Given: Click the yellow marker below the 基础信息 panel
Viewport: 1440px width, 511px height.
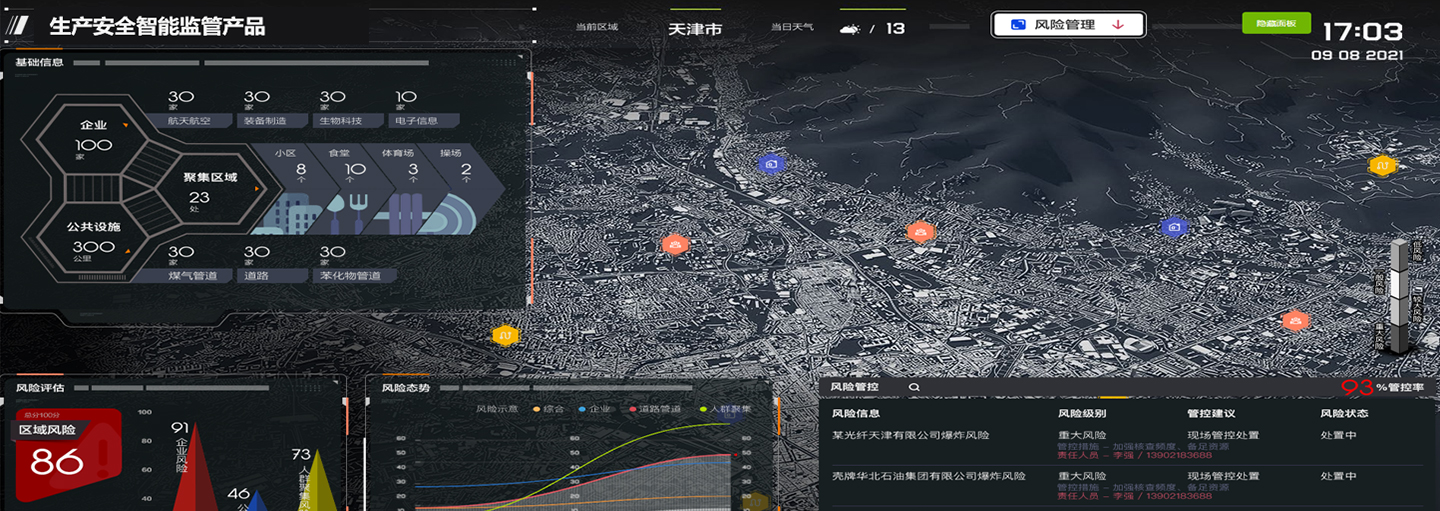Looking at the screenshot, I should coord(506,335).
